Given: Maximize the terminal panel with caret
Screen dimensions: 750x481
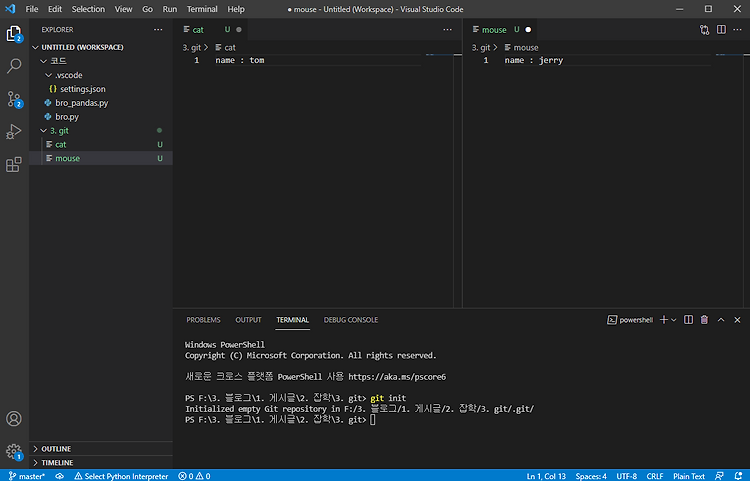Looking at the screenshot, I should coord(721,320).
